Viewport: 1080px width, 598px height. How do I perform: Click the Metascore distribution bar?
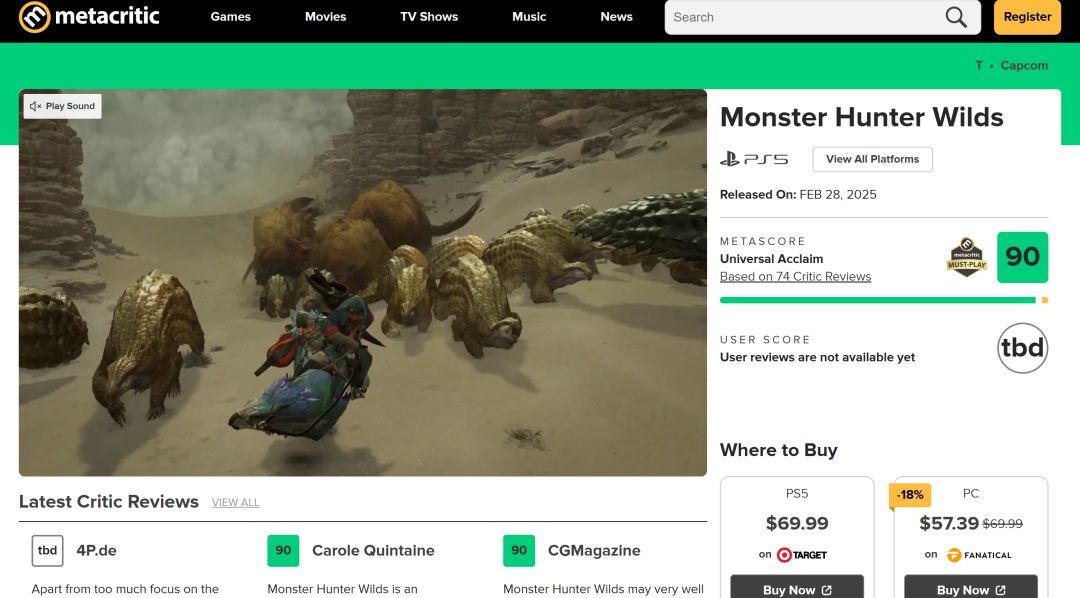[x=880, y=300]
